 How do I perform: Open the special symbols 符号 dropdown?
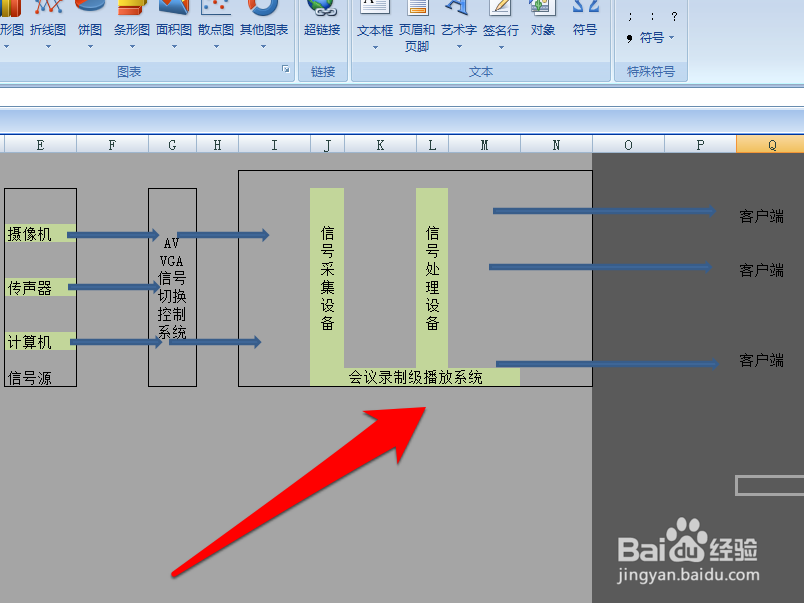coord(652,38)
